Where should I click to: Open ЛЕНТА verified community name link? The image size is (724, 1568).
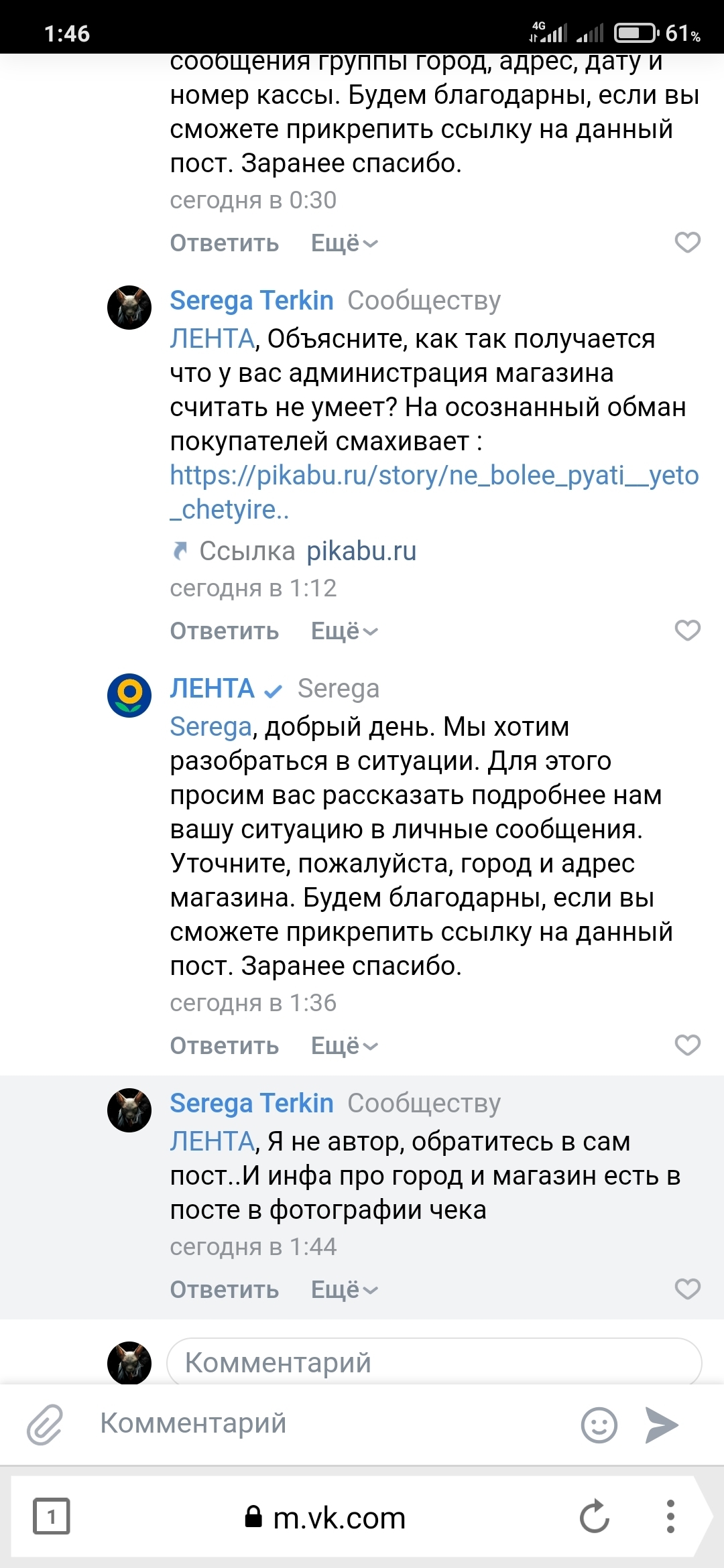[x=212, y=689]
